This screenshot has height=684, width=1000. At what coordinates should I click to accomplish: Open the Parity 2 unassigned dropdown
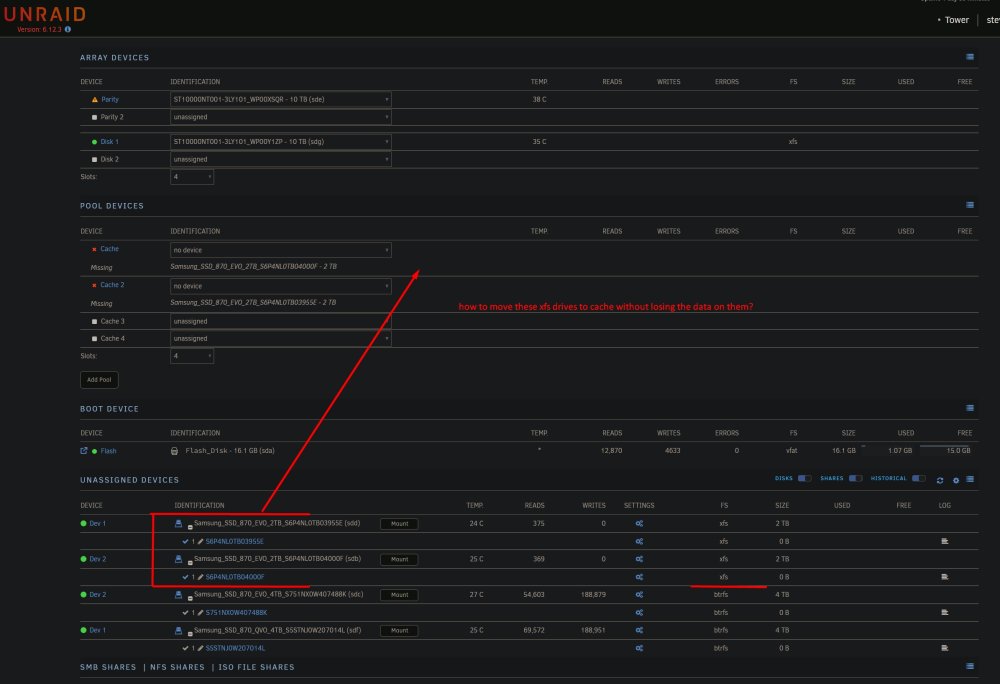[281, 117]
